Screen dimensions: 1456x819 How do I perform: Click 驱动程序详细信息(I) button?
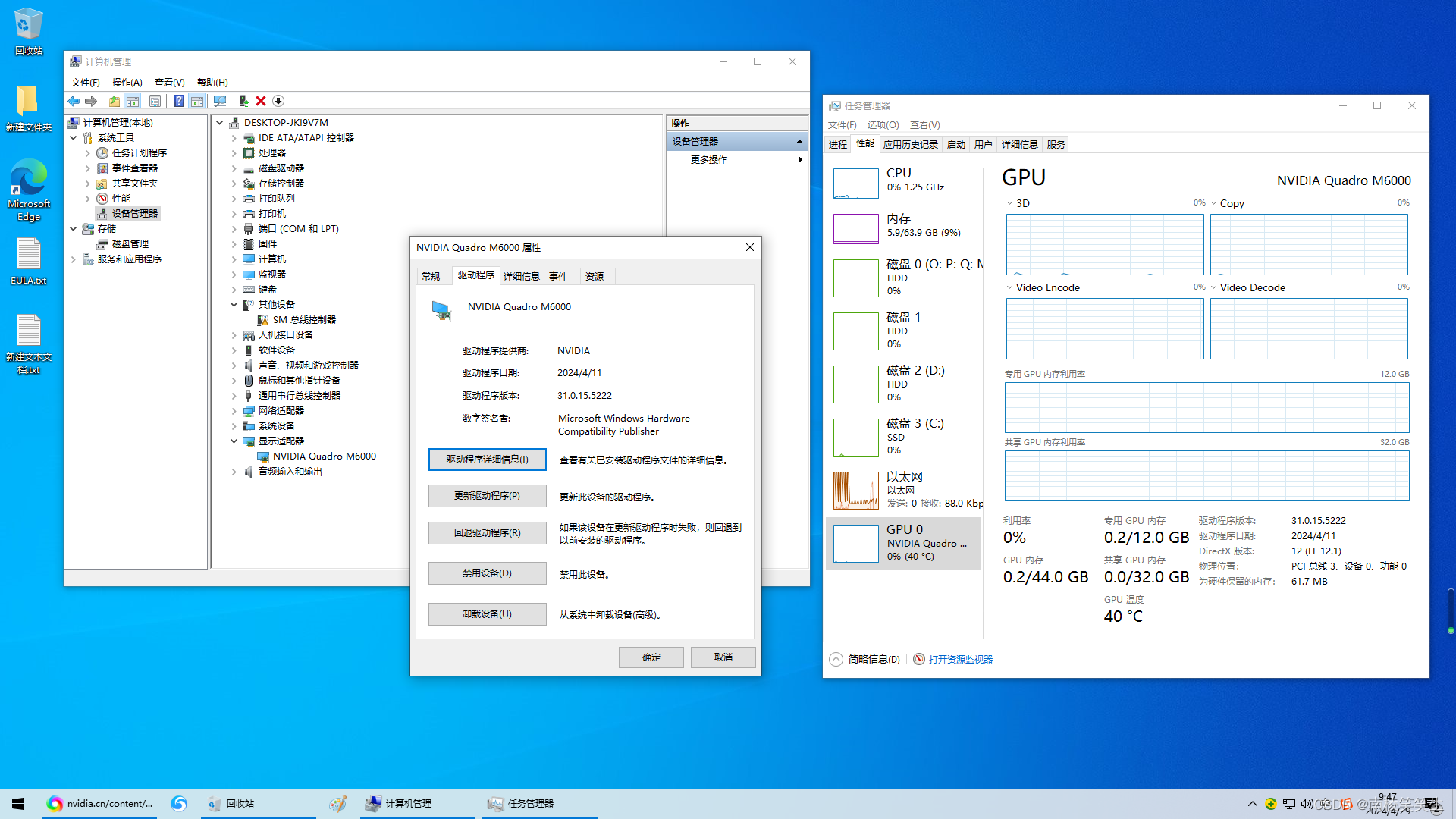point(488,460)
